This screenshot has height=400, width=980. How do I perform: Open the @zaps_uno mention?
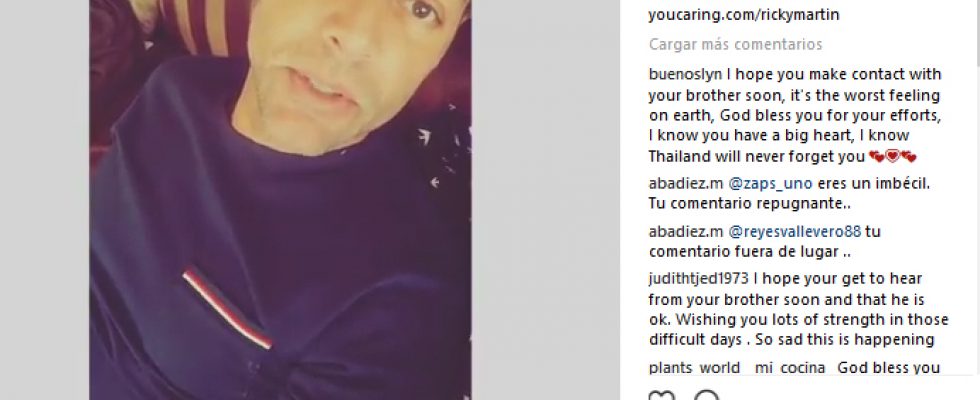point(770,184)
